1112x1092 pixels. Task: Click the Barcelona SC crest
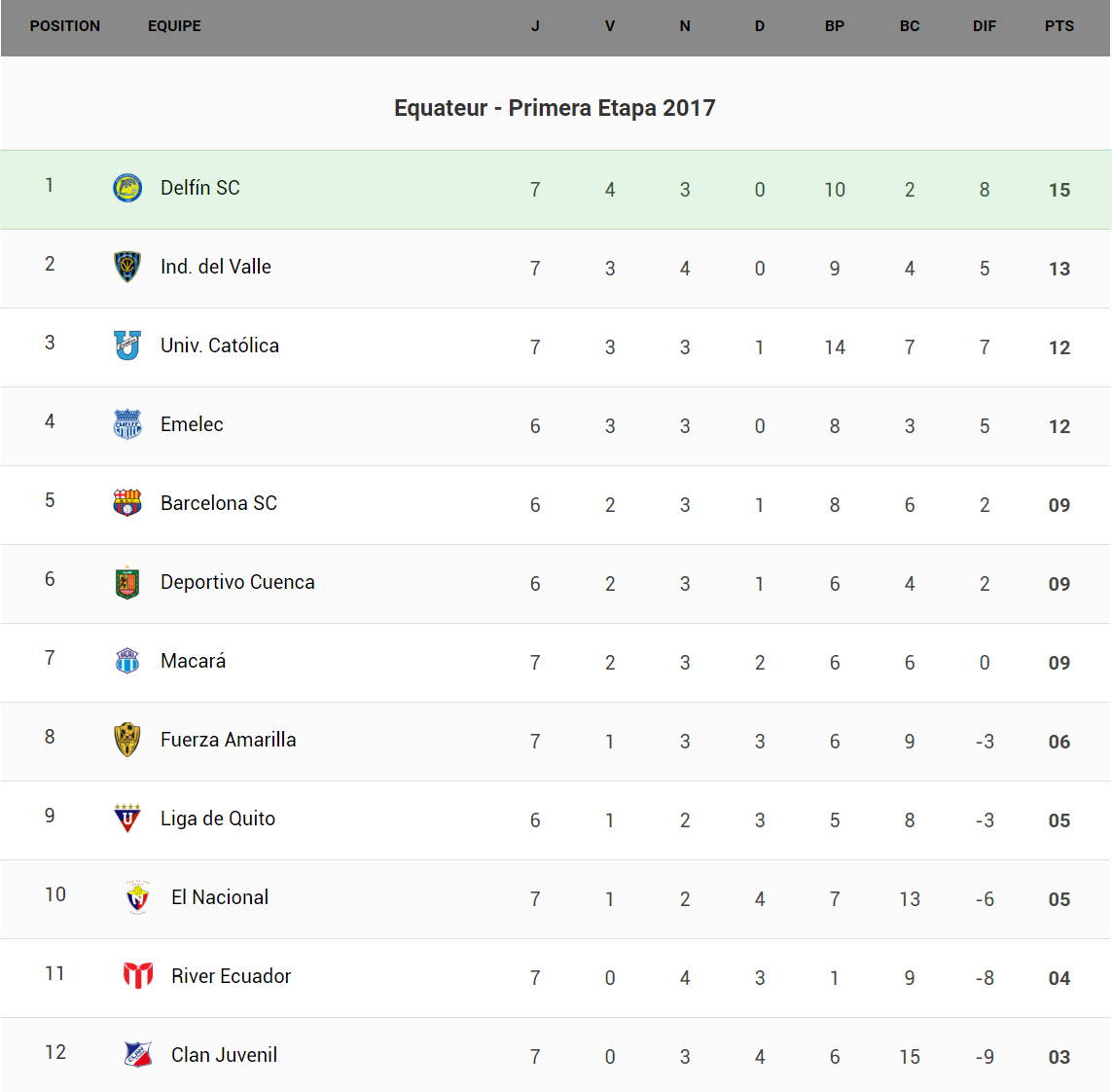(127, 503)
